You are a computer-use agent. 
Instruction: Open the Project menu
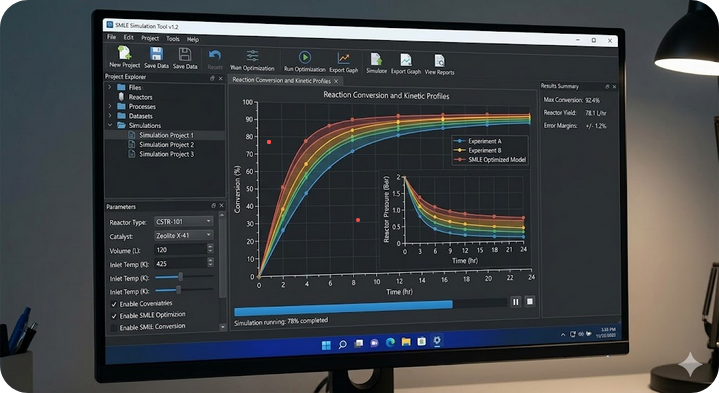[150, 38]
